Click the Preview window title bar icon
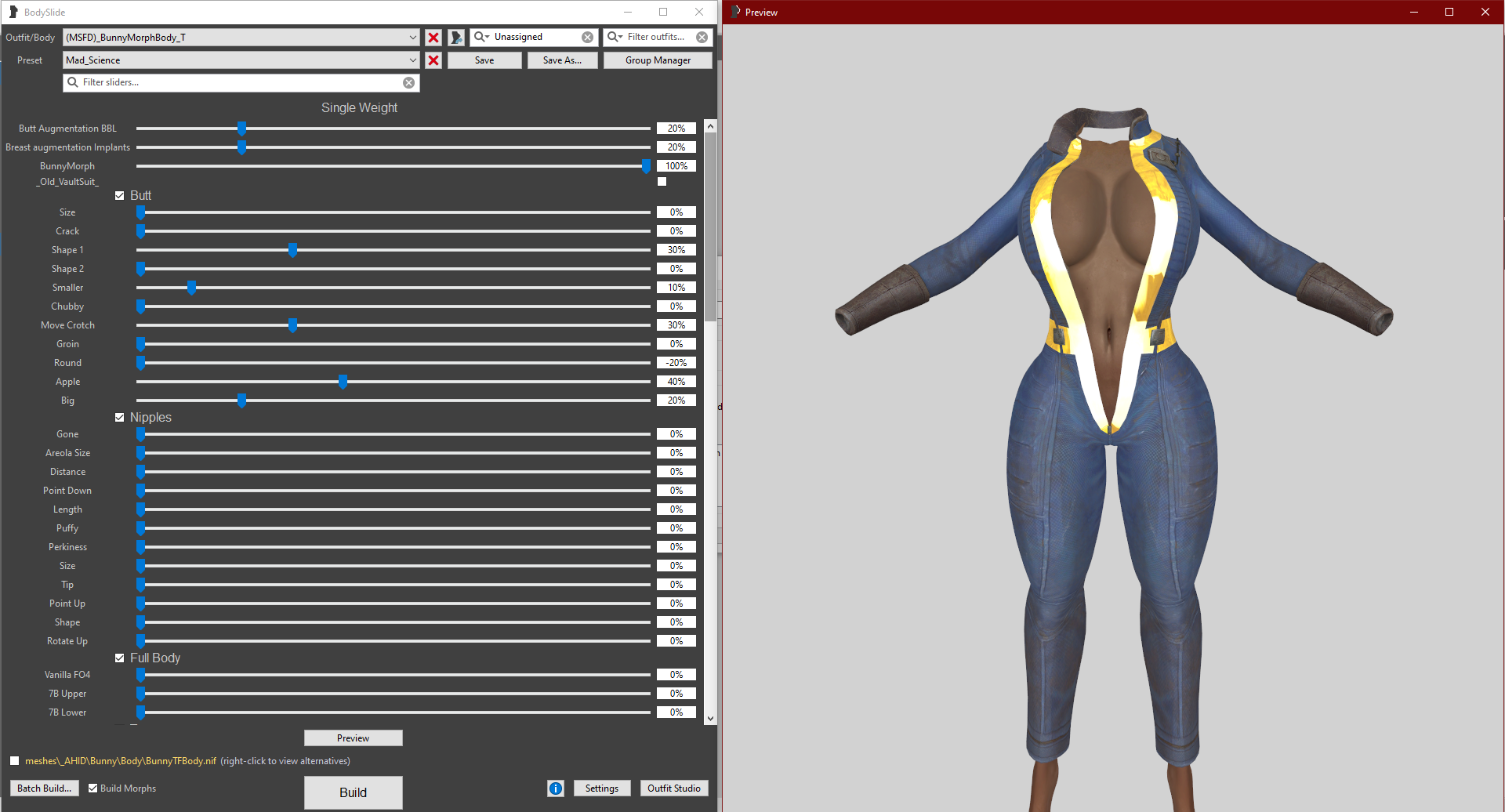 click(735, 12)
